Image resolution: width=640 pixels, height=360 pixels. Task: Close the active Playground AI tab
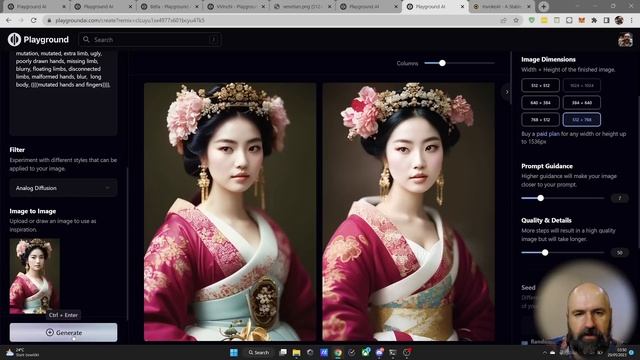point(462,7)
